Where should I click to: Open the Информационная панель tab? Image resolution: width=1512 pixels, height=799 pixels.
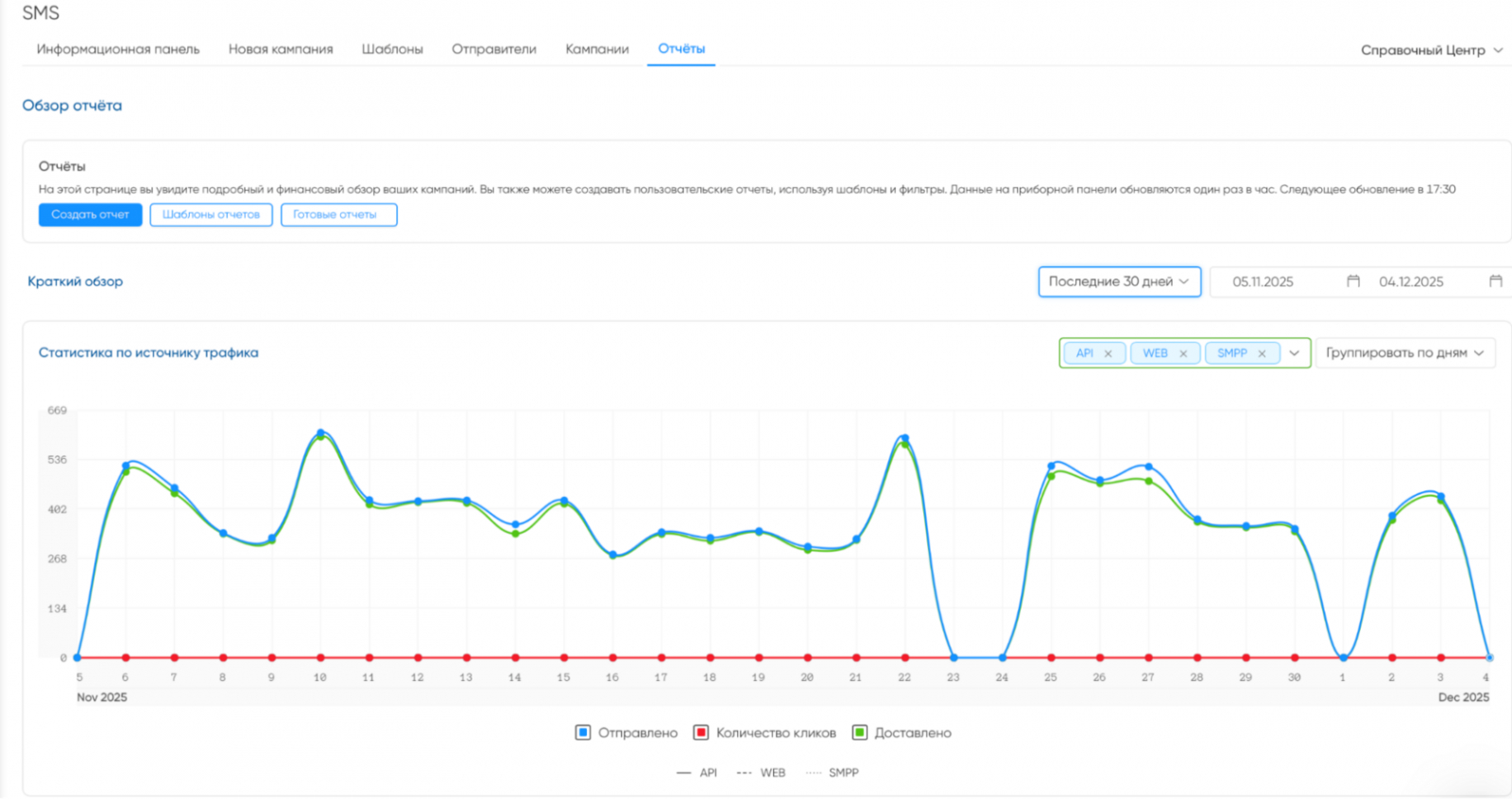point(118,49)
